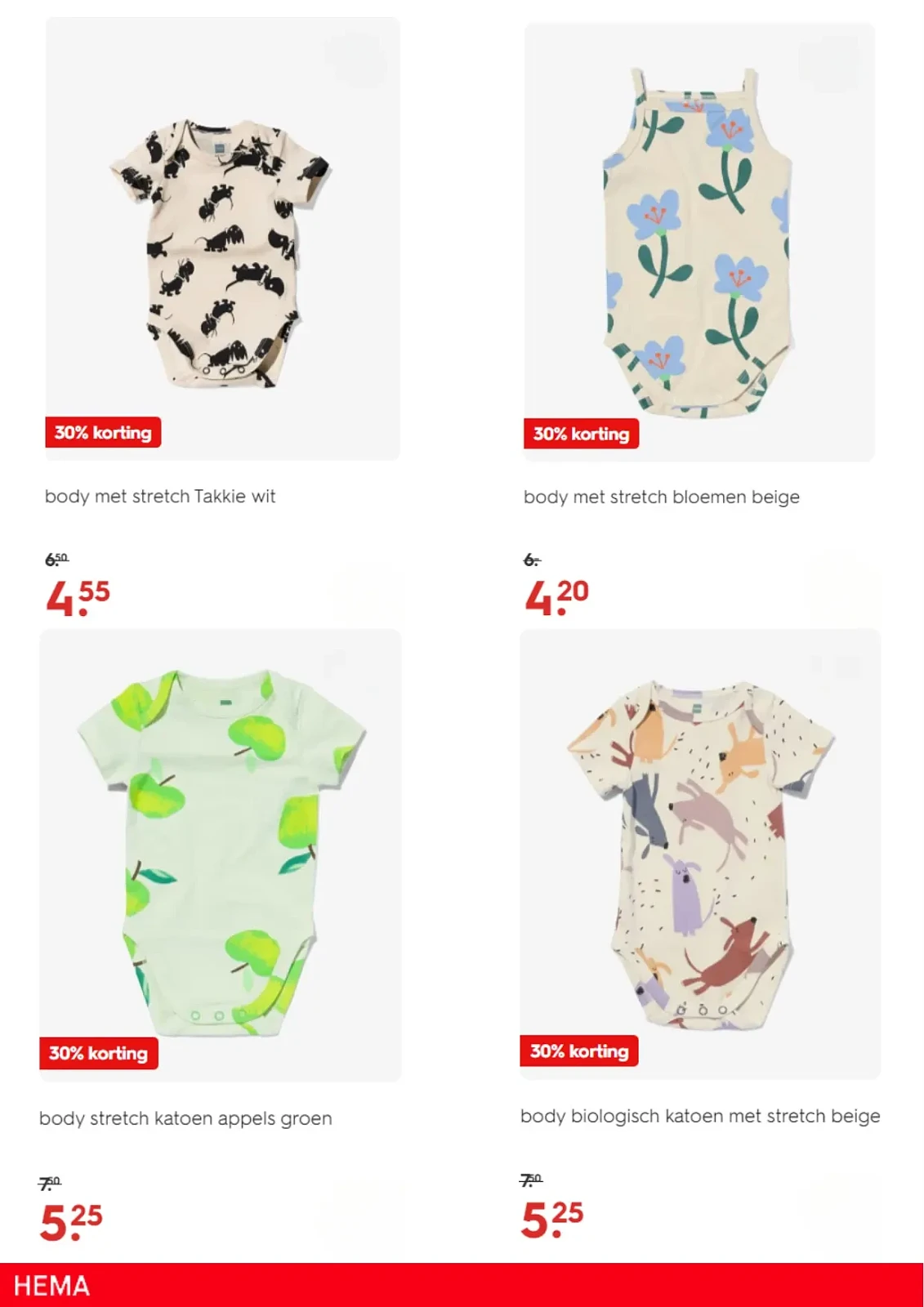The width and height of the screenshot is (924, 1307).
Task: Open the Takkie dog print body image
Action: (222, 239)
